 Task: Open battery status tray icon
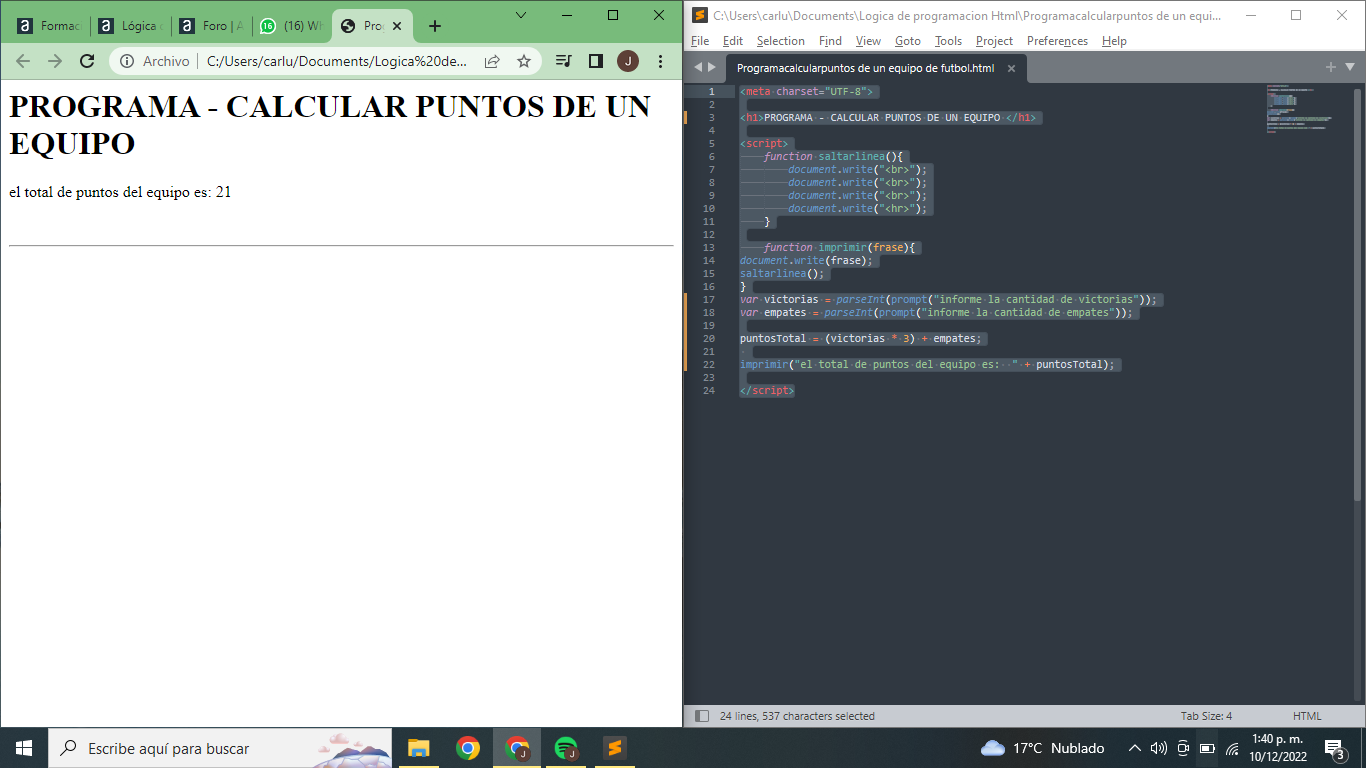1208,748
